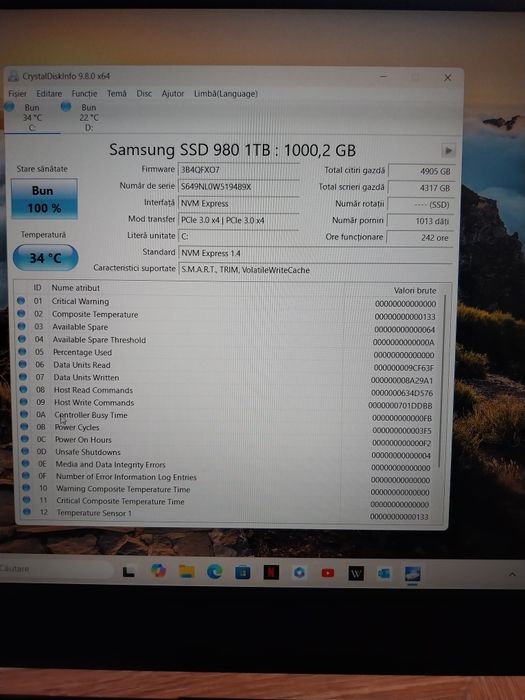Image resolution: width=525 pixels, height=700 pixels.
Task: Open Copilot from the taskbar
Action: click(x=158, y=571)
